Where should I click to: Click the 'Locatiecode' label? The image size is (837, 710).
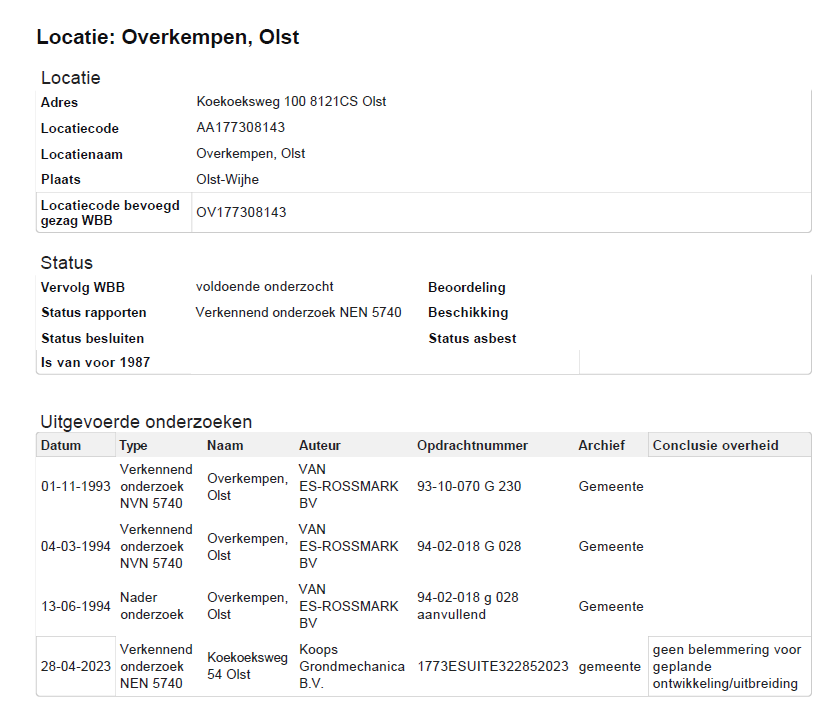click(x=80, y=129)
